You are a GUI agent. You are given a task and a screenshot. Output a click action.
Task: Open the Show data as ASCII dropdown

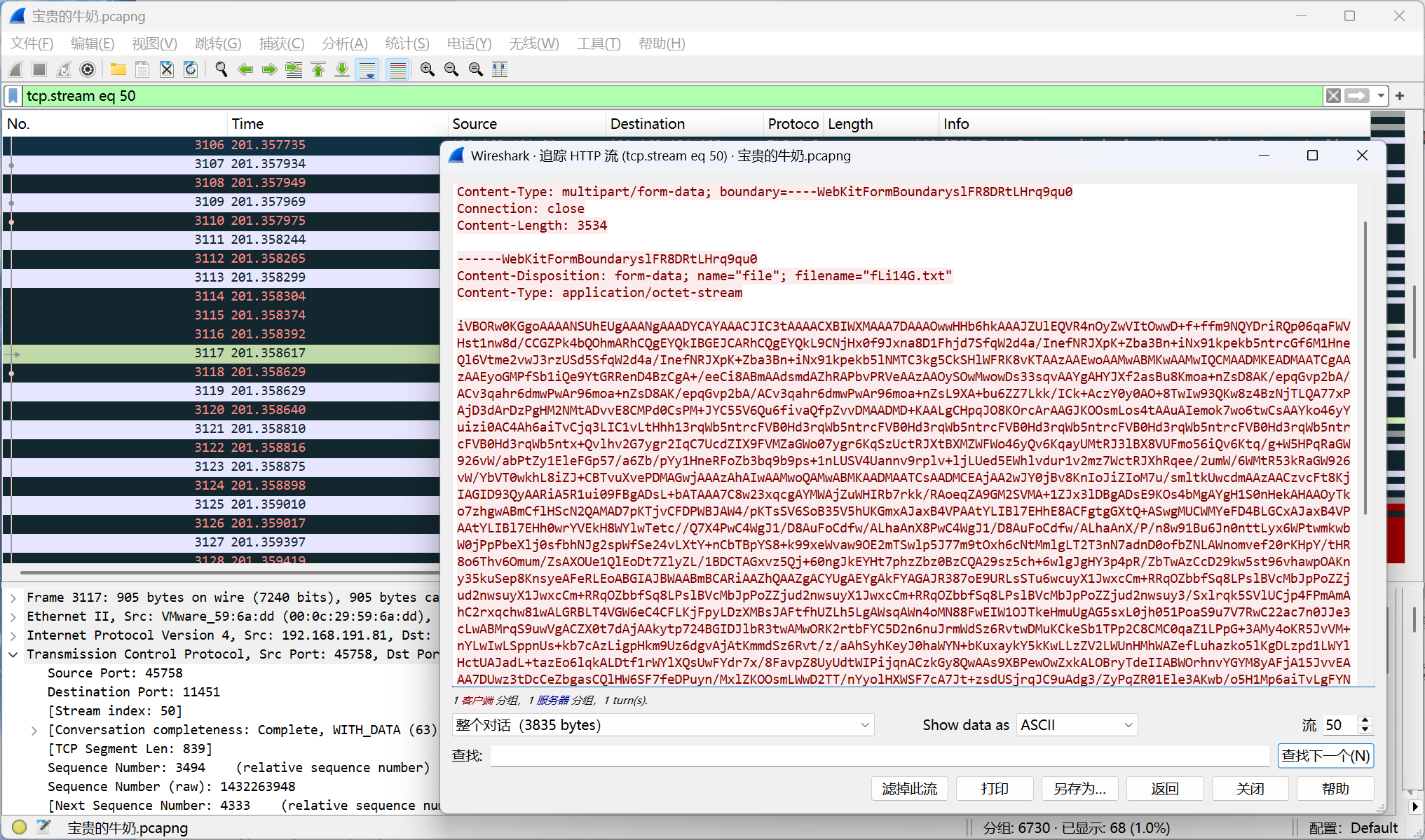click(x=1077, y=725)
